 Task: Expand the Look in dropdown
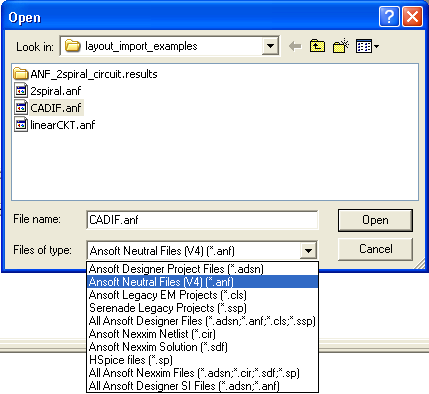coord(270,46)
